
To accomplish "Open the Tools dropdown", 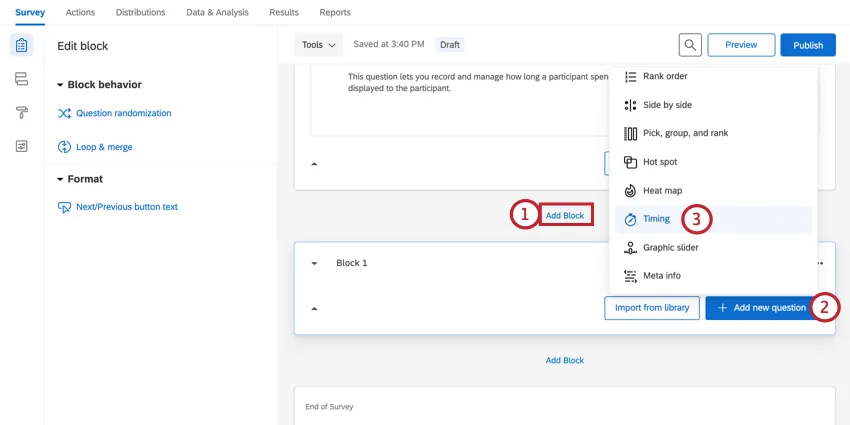I will point(319,45).
